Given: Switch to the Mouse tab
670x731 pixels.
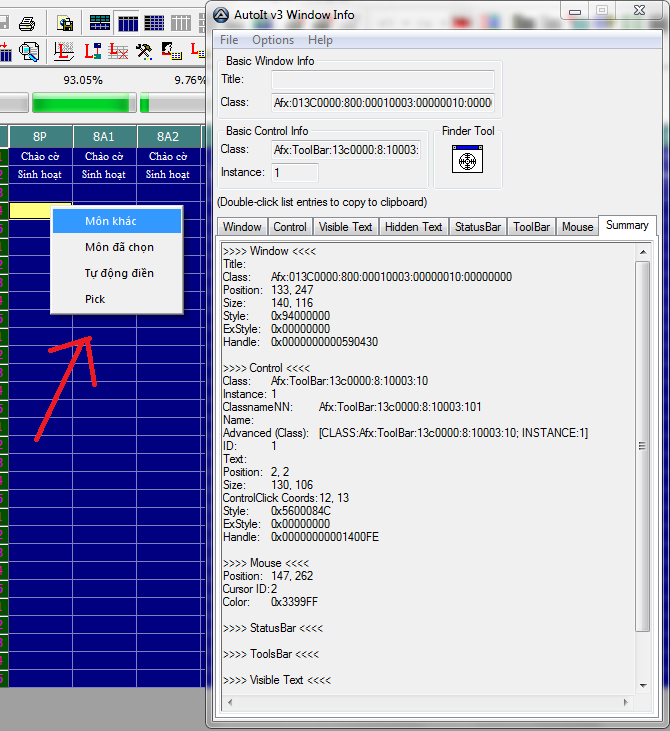Looking at the screenshot, I should [577, 227].
